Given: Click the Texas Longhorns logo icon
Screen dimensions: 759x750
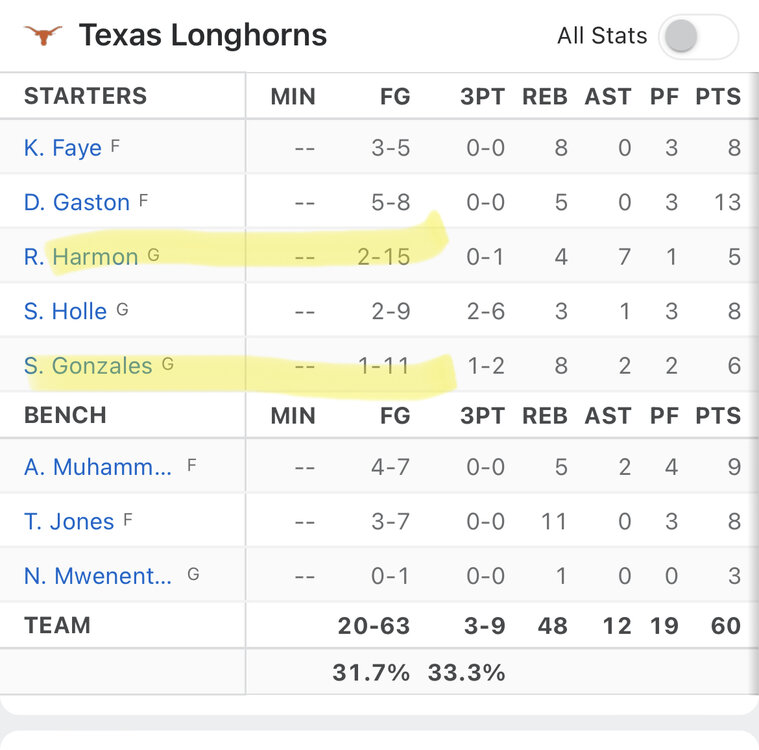Looking at the screenshot, I should pyautogui.click(x=42, y=36).
